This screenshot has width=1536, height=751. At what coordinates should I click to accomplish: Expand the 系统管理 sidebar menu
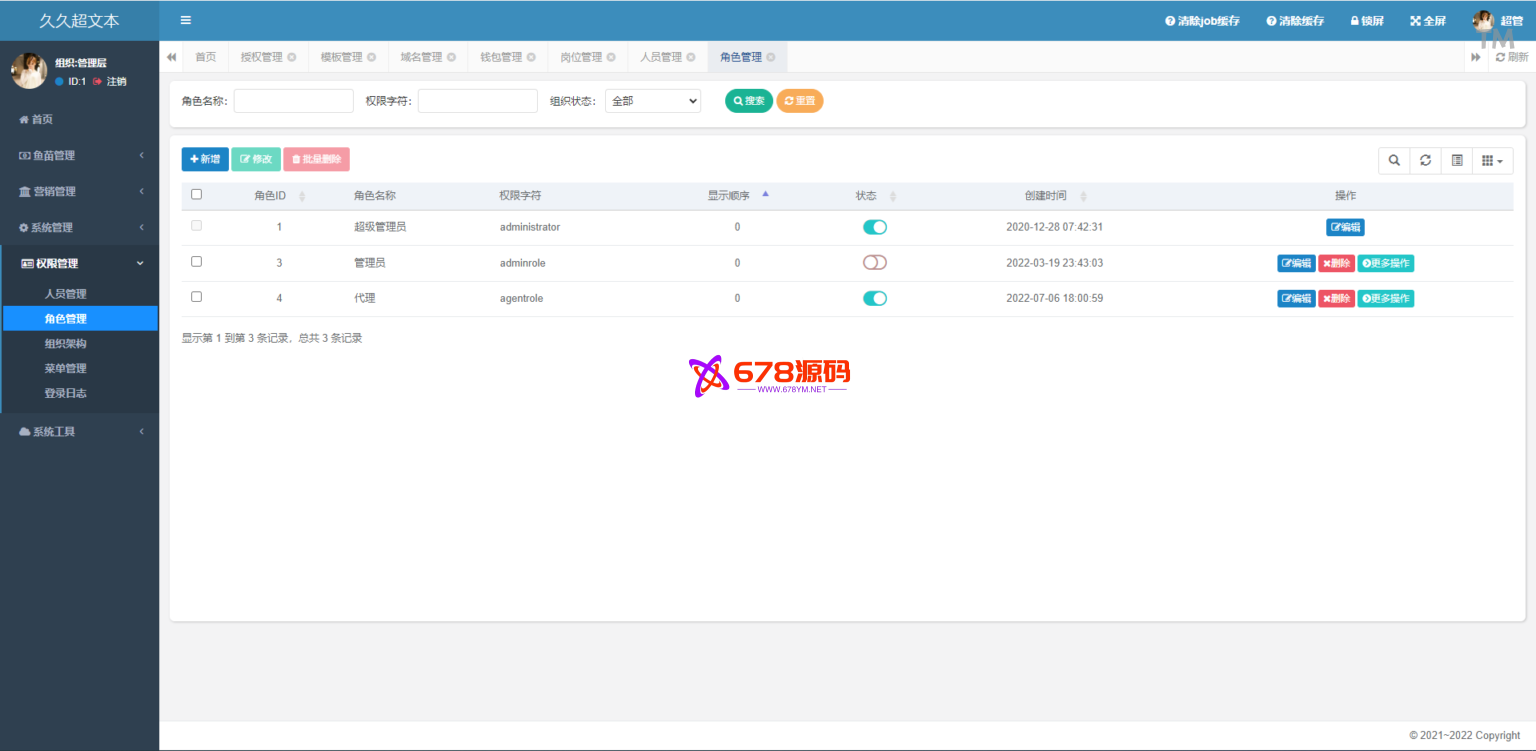[x=79, y=227]
